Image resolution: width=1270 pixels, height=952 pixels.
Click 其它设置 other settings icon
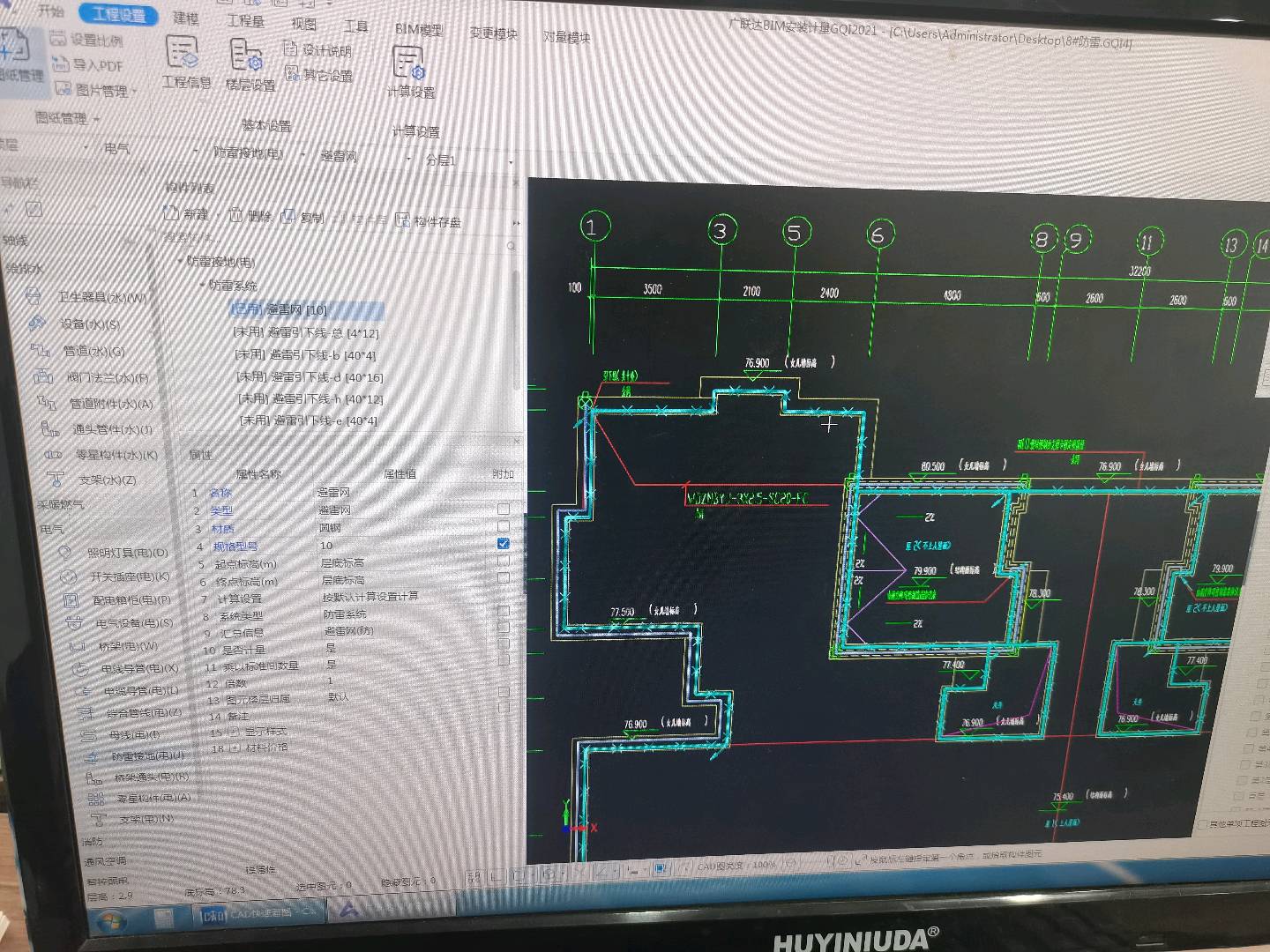[293, 73]
